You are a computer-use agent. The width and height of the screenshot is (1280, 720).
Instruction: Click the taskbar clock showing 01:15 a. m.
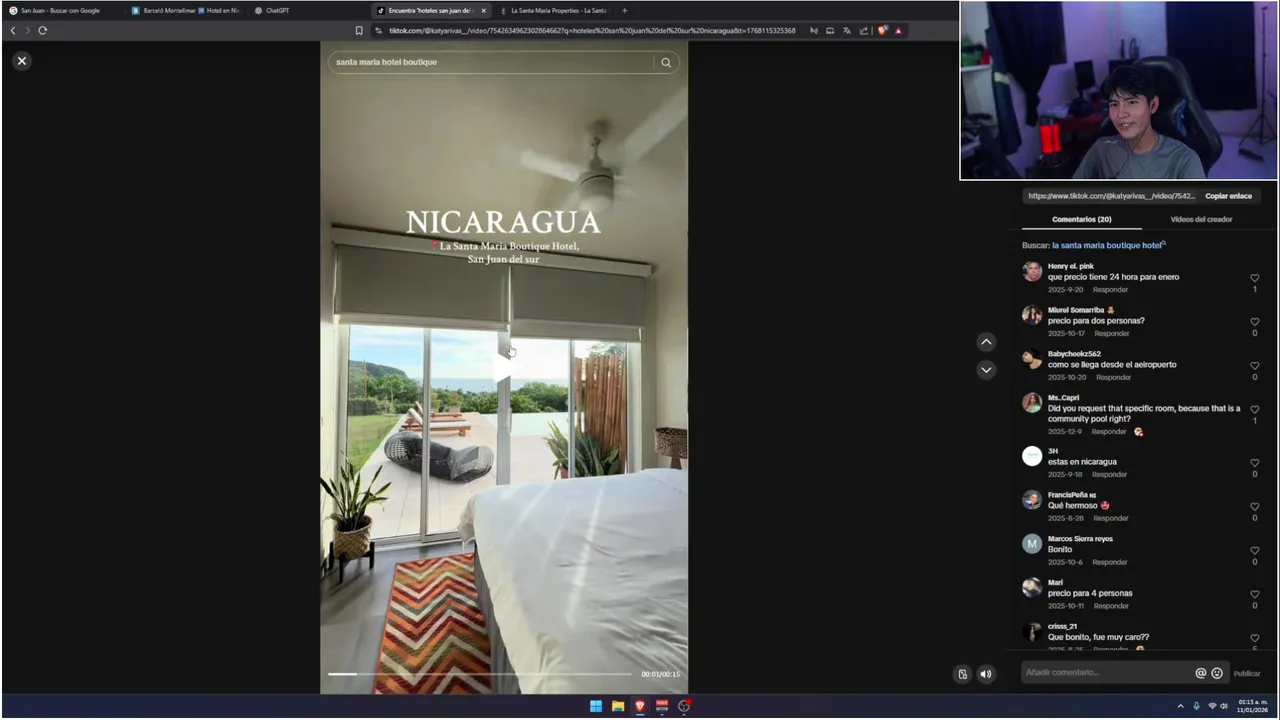click(x=1252, y=706)
